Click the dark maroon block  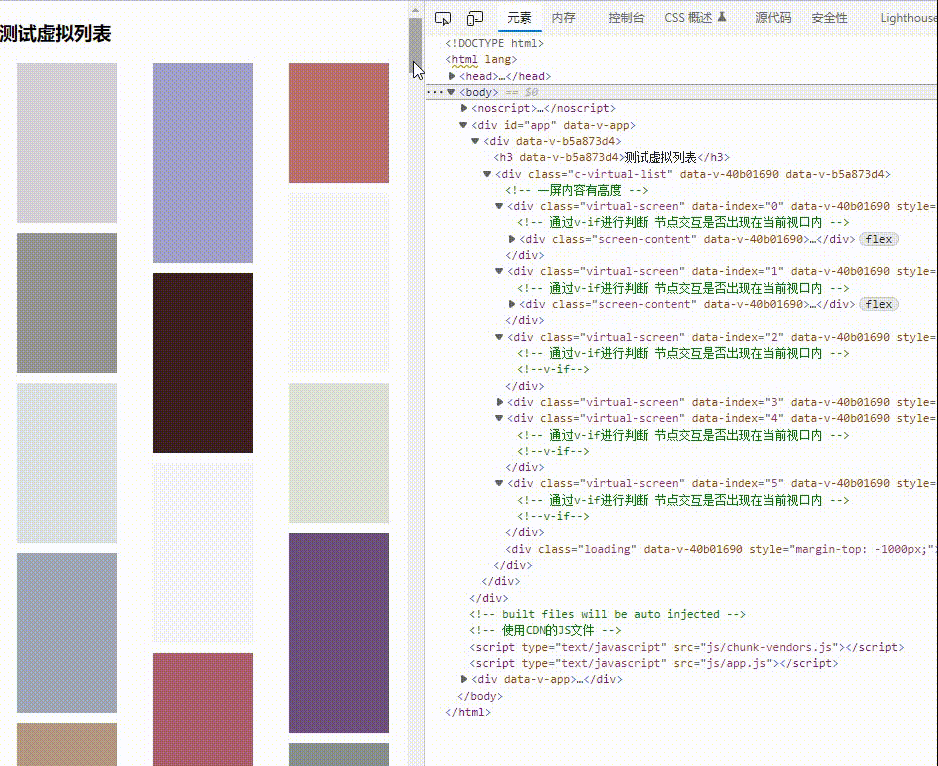coord(203,363)
